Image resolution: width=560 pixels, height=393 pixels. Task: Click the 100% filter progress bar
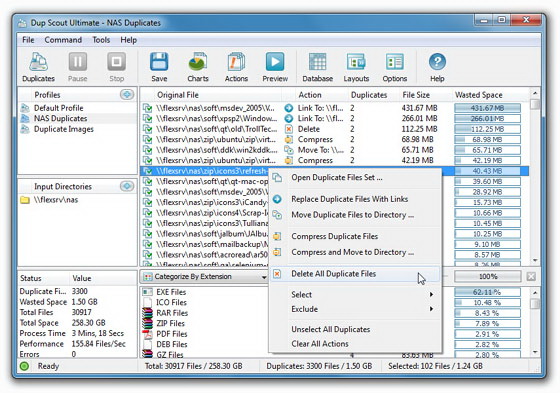488,276
